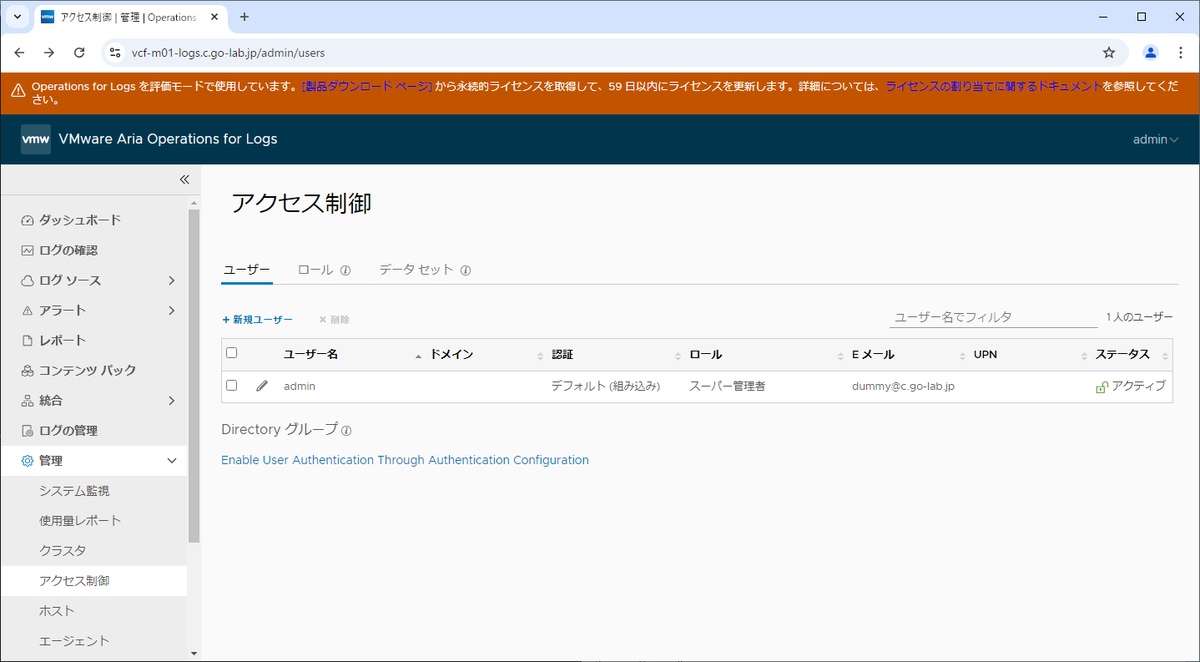Viewport: 1200px width, 662px height.
Task: Click the スーパー管理者 role cell
Action: coord(727,386)
